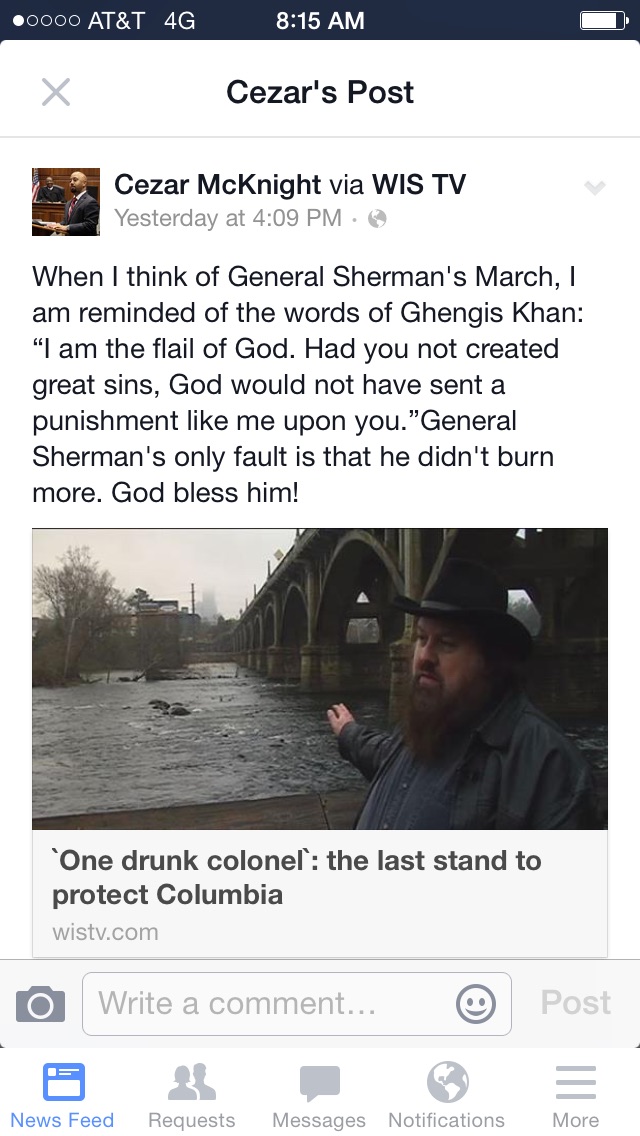This screenshot has height=1136, width=640.
Task: Close Cezar's Post with the X icon
Action: coord(56,92)
